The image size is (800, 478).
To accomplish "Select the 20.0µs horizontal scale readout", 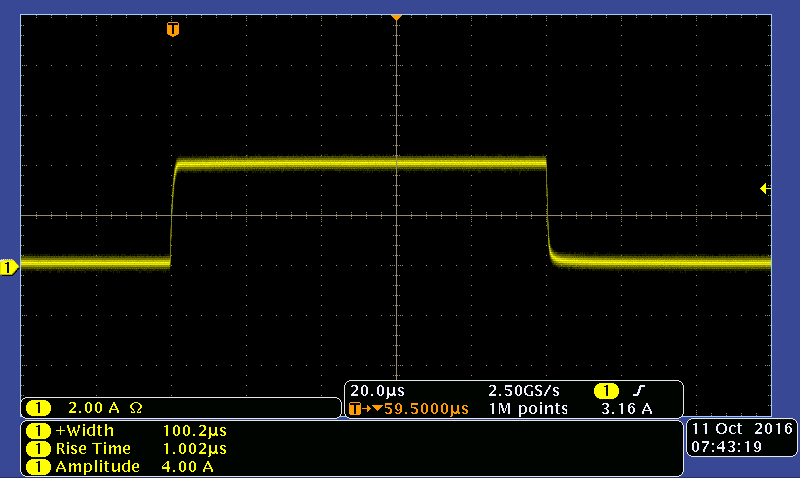I will click(377, 390).
